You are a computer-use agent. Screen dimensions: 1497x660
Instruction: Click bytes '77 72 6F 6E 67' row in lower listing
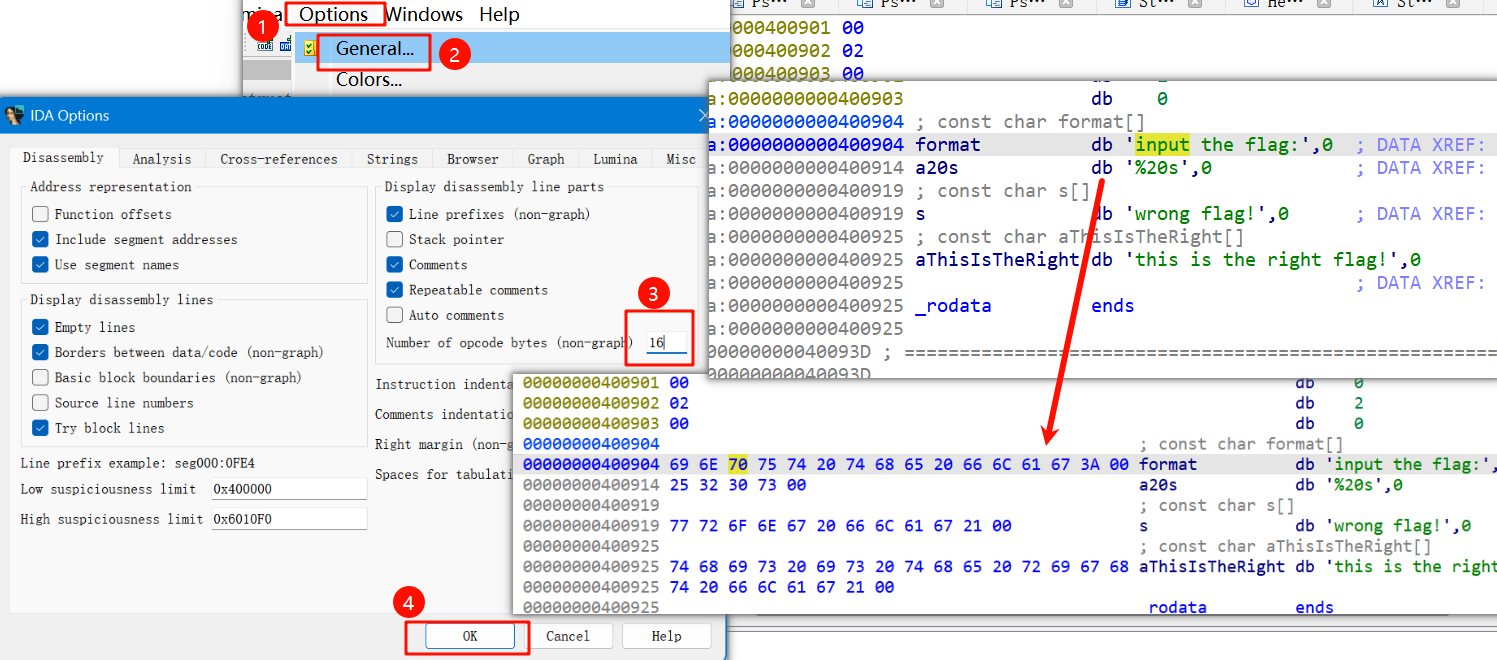pyautogui.click(x=840, y=526)
